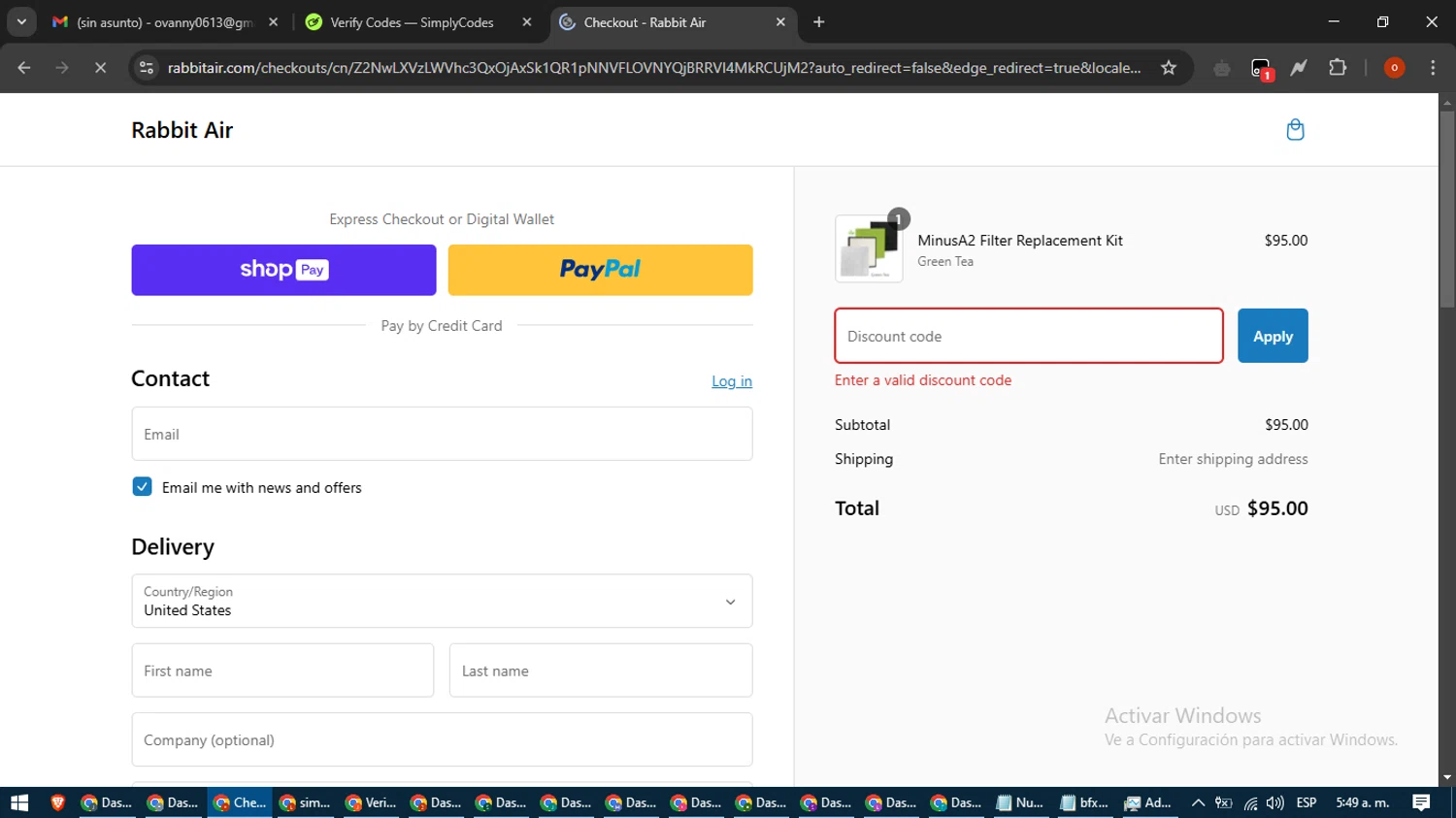Close the Gmail (sin asunto) tab
Screen dimensions: 1456x818
(x=273, y=22)
